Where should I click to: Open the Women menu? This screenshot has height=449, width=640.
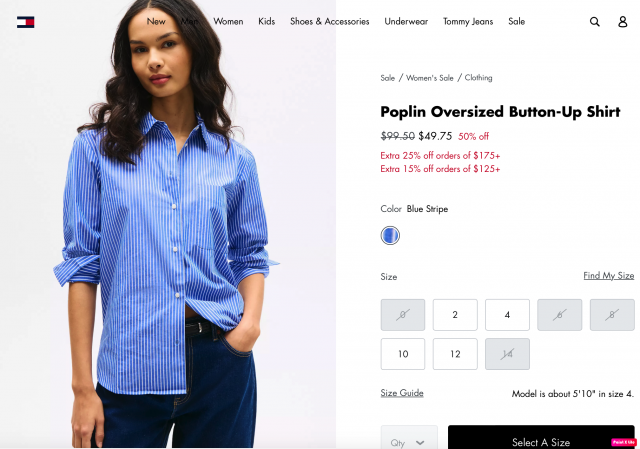[228, 22]
